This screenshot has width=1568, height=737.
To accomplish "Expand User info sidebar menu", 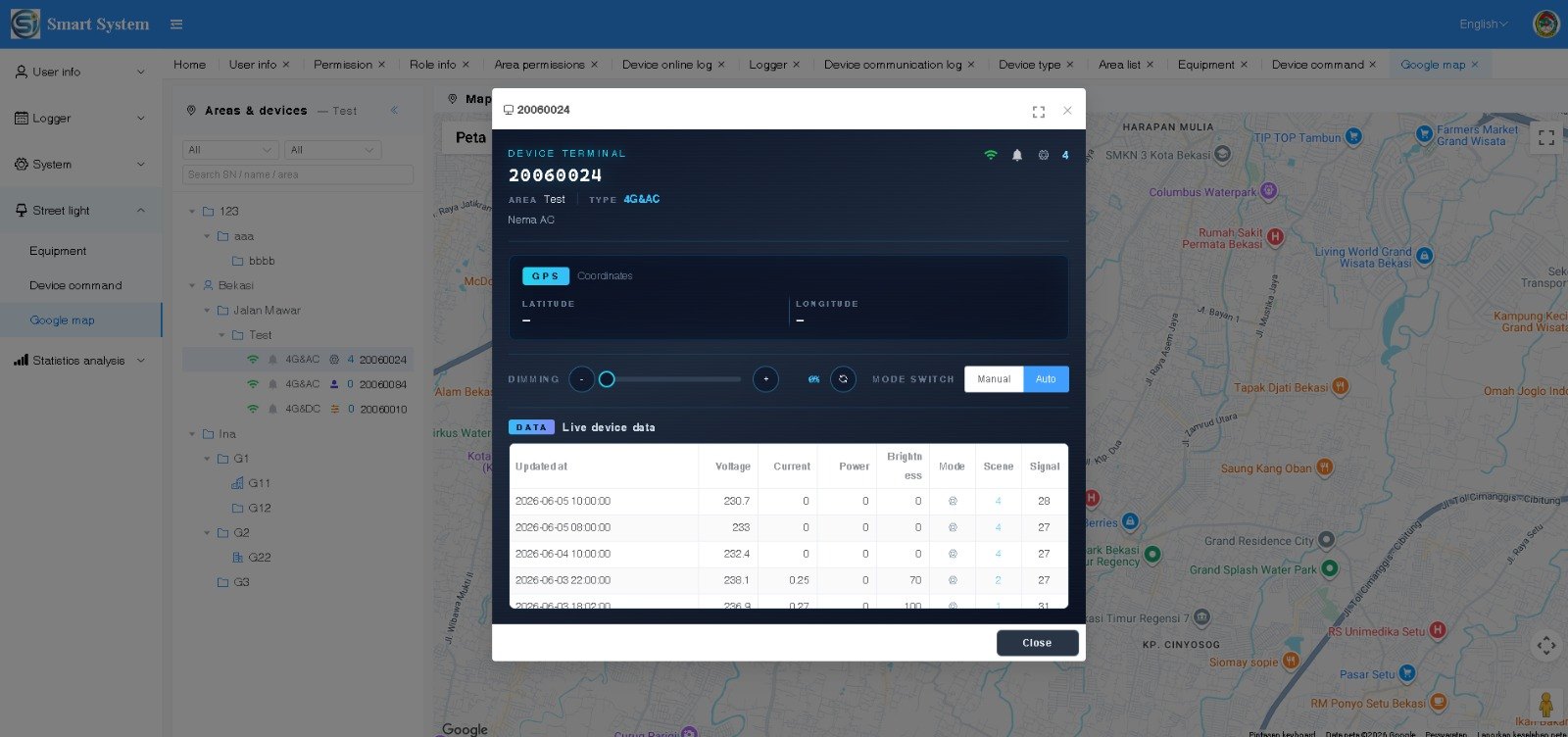I will point(80,72).
